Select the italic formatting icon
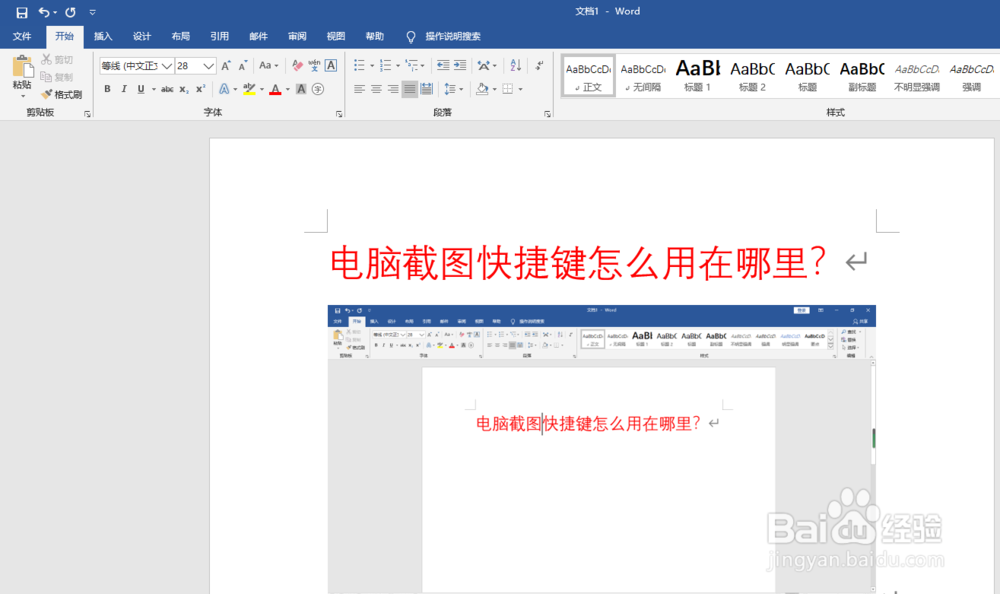Screen dimensions: 1000x594 tap(124, 88)
